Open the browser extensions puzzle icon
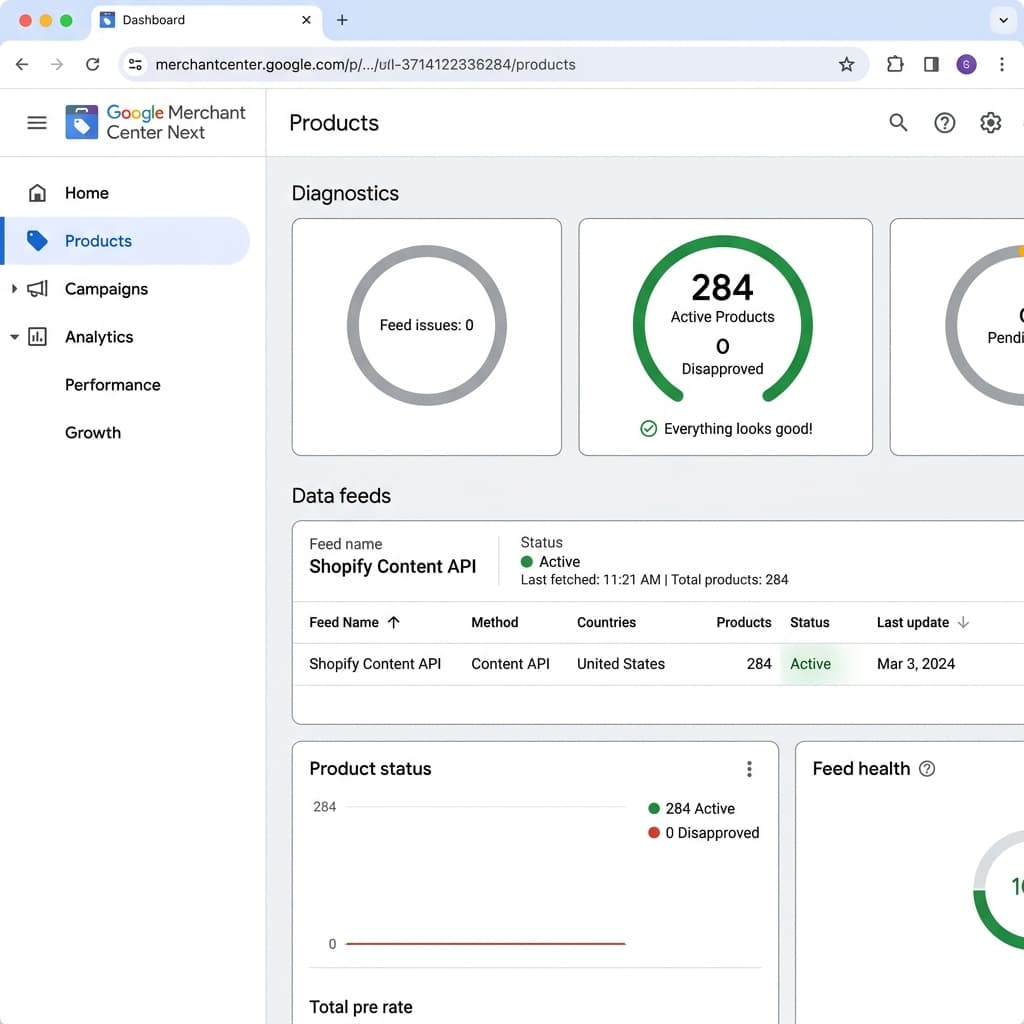Image resolution: width=1024 pixels, height=1024 pixels. (x=895, y=64)
